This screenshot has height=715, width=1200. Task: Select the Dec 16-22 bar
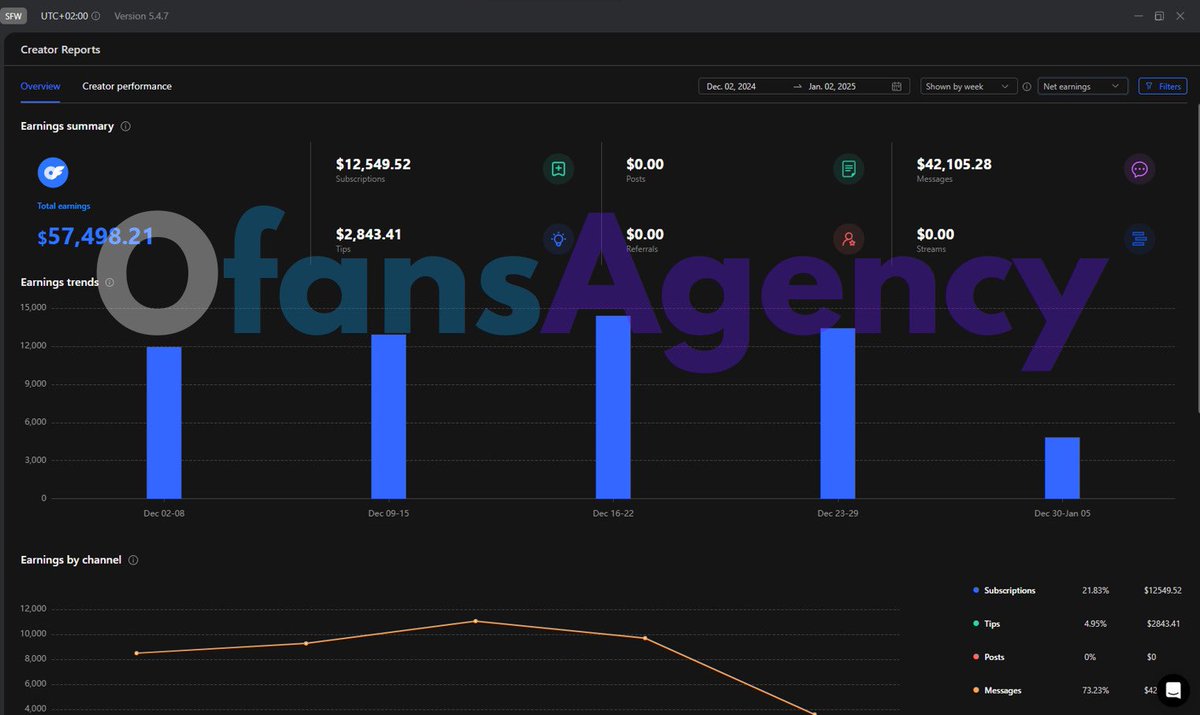pos(613,407)
